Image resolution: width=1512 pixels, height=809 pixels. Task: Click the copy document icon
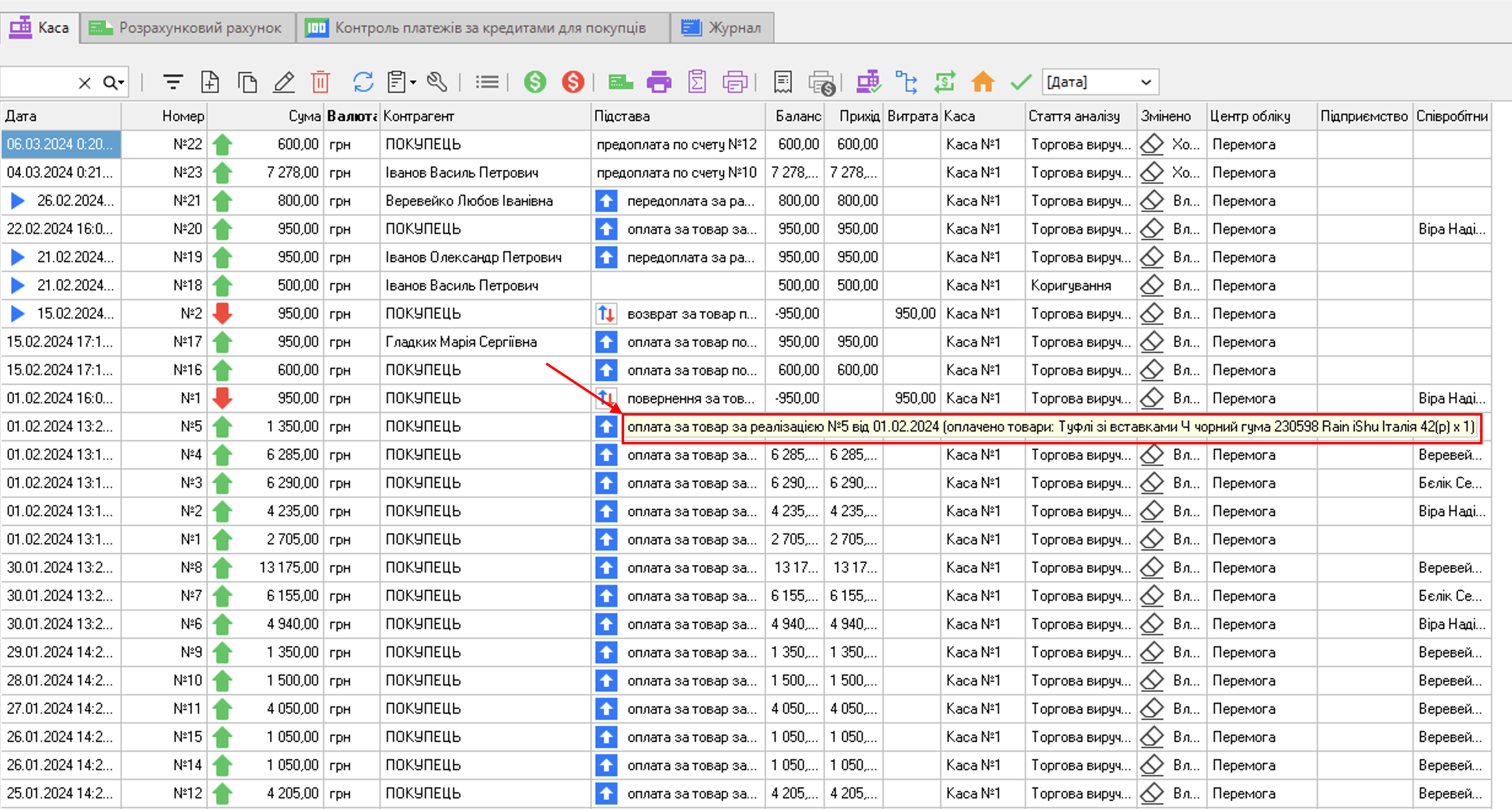[x=247, y=82]
